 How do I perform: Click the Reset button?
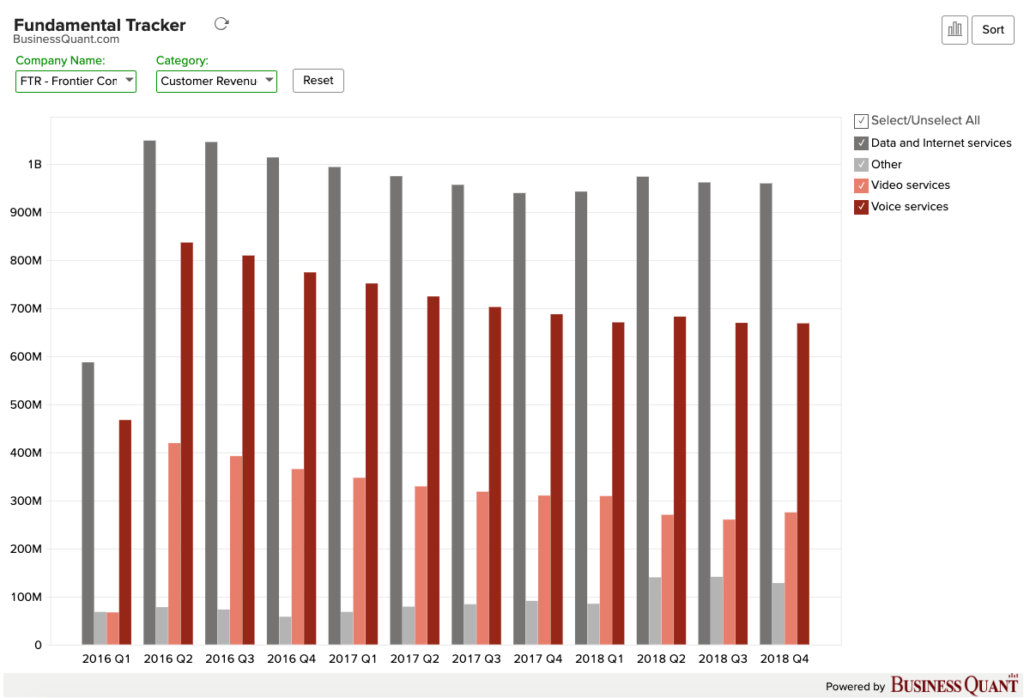[318, 80]
